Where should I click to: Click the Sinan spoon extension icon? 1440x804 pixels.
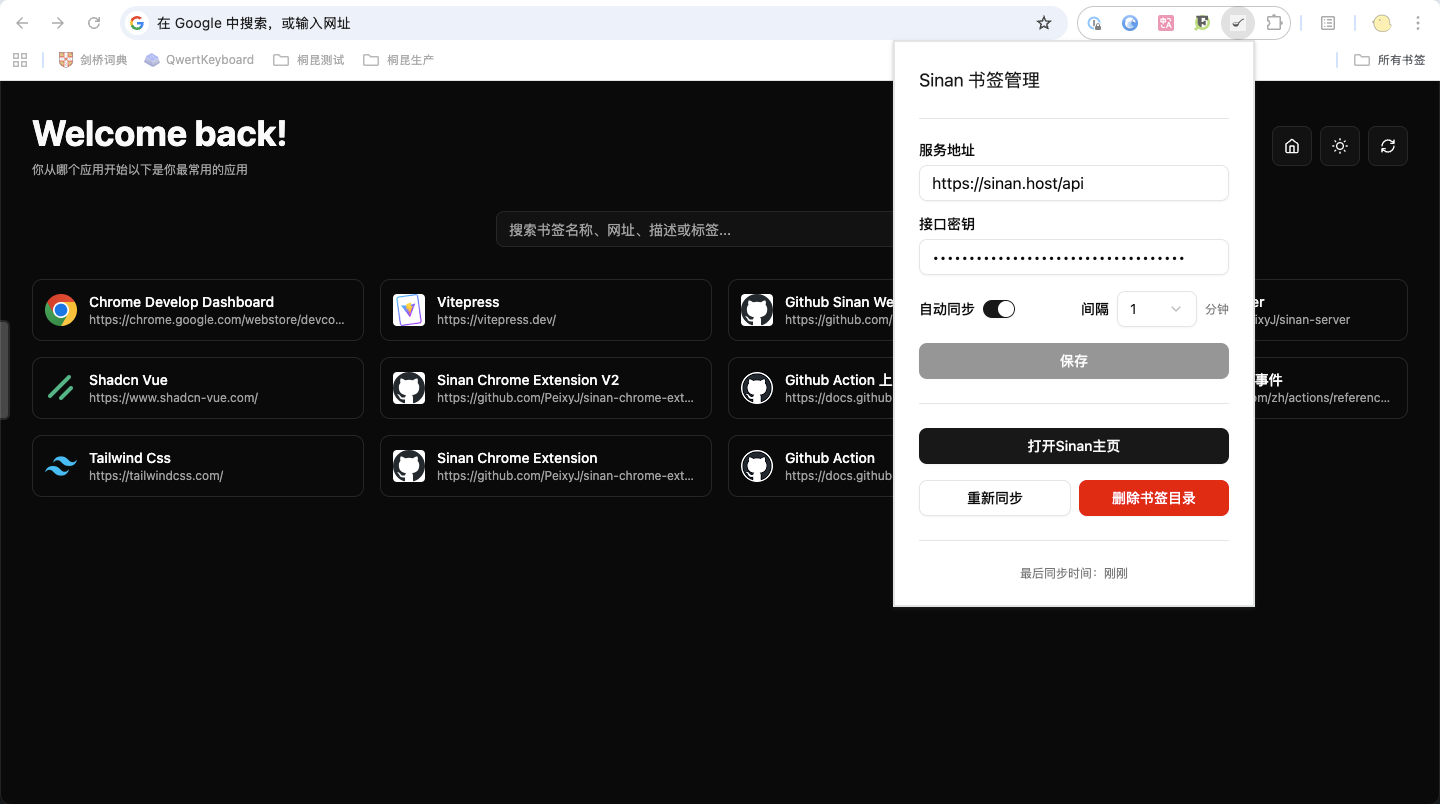point(1238,23)
